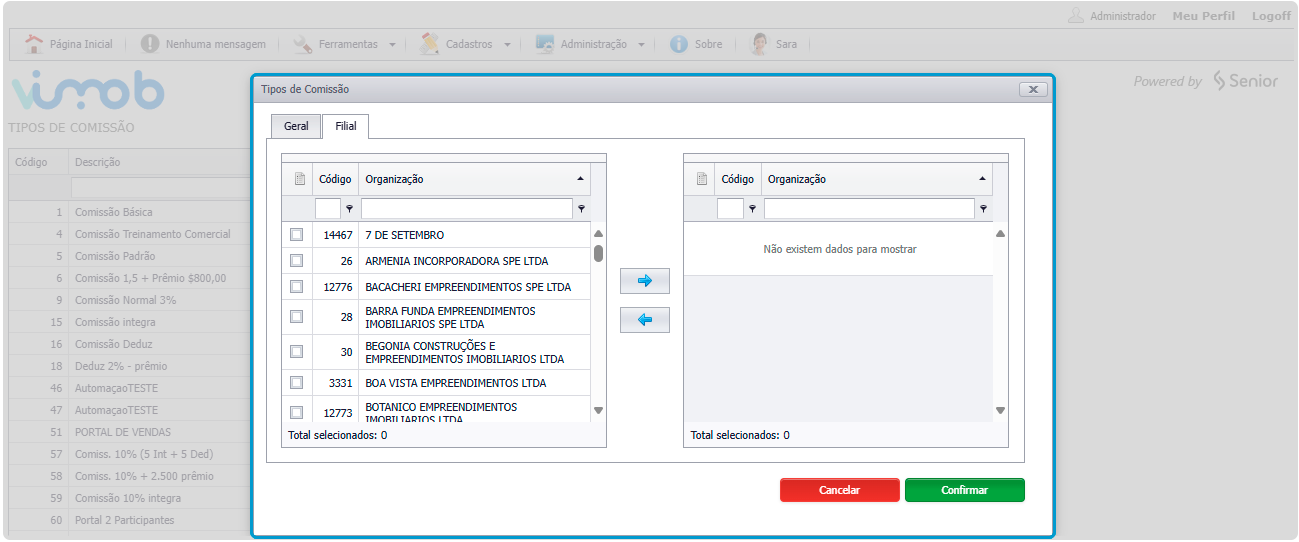Select background row Deduz 2% - prêmio
The height and width of the screenshot is (542, 1299).
click(129, 366)
